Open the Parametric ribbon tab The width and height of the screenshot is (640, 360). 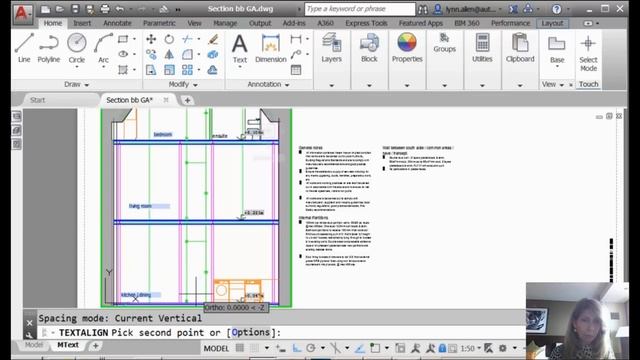coord(159,23)
